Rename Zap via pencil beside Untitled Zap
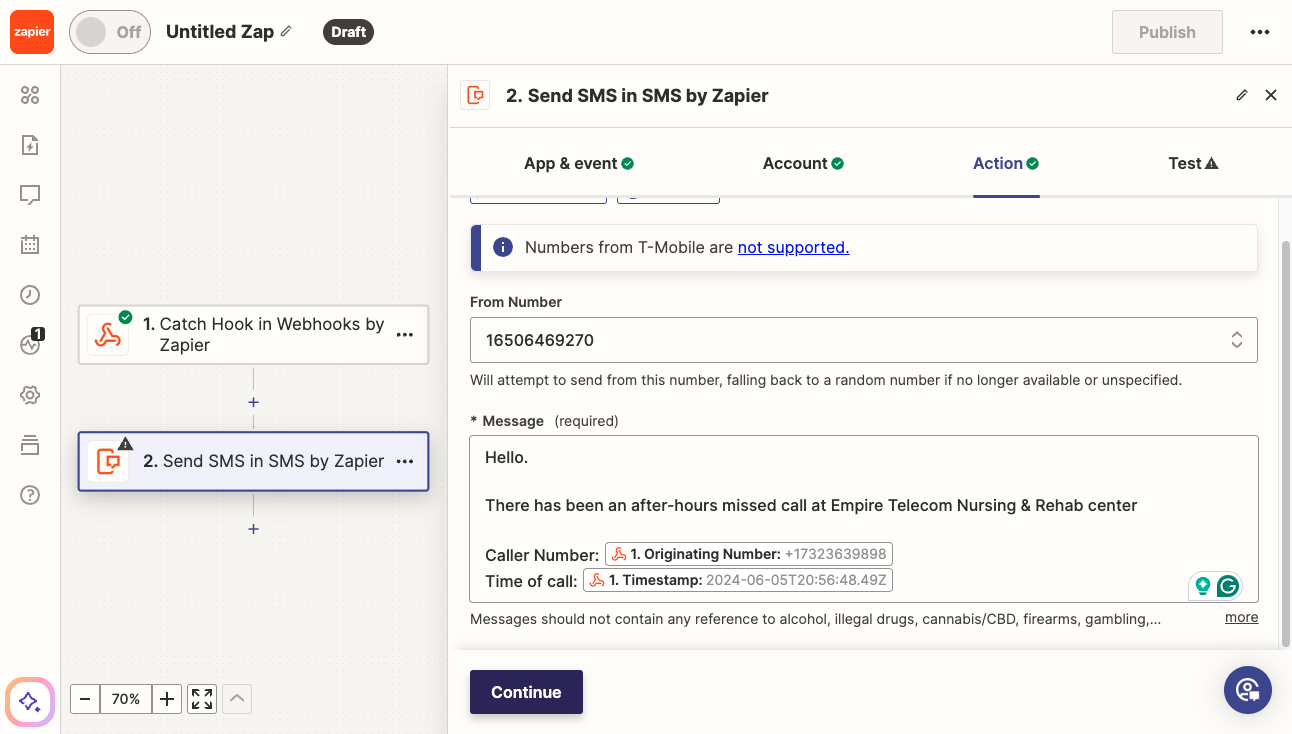The width and height of the screenshot is (1292, 734). coord(286,31)
